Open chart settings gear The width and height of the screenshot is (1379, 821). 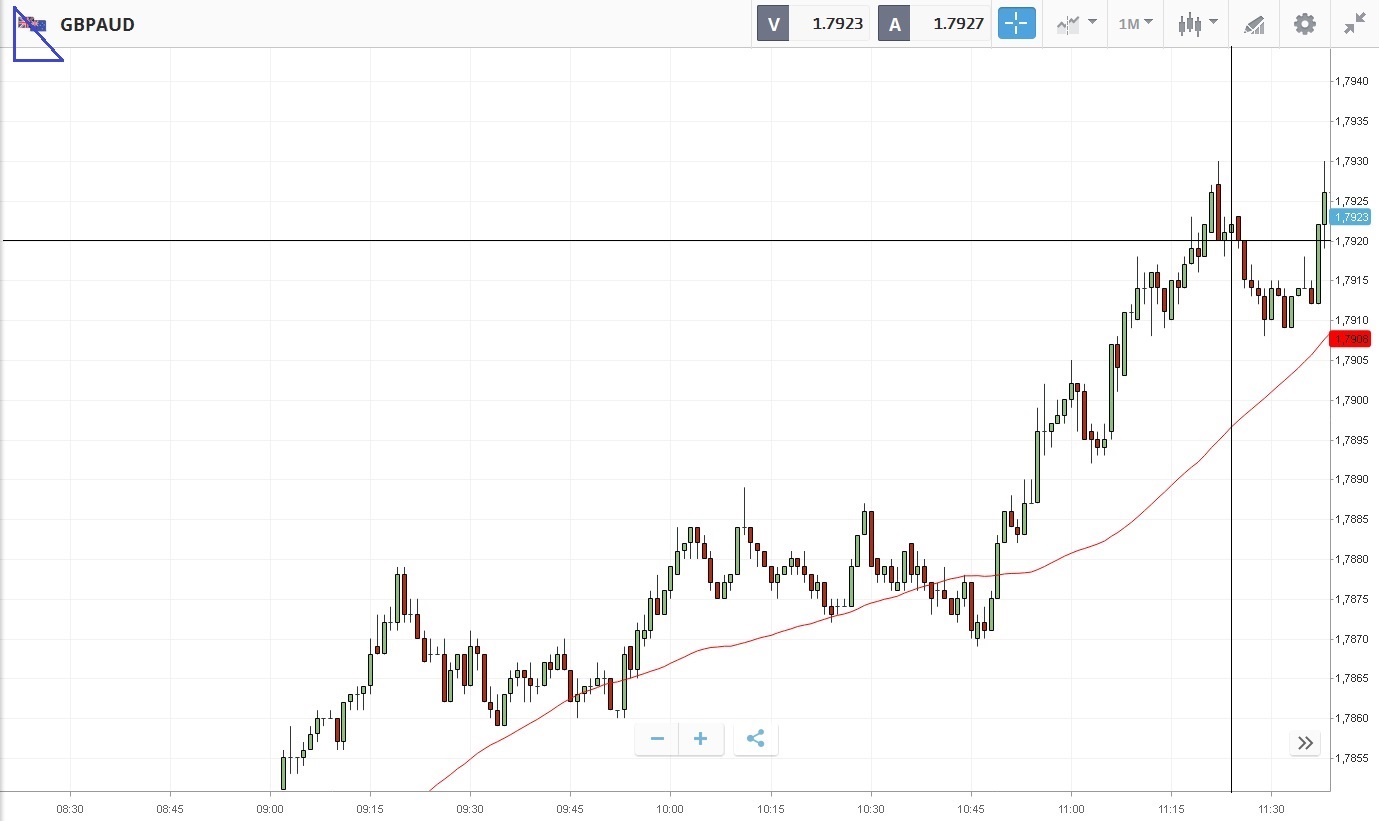[1305, 24]
